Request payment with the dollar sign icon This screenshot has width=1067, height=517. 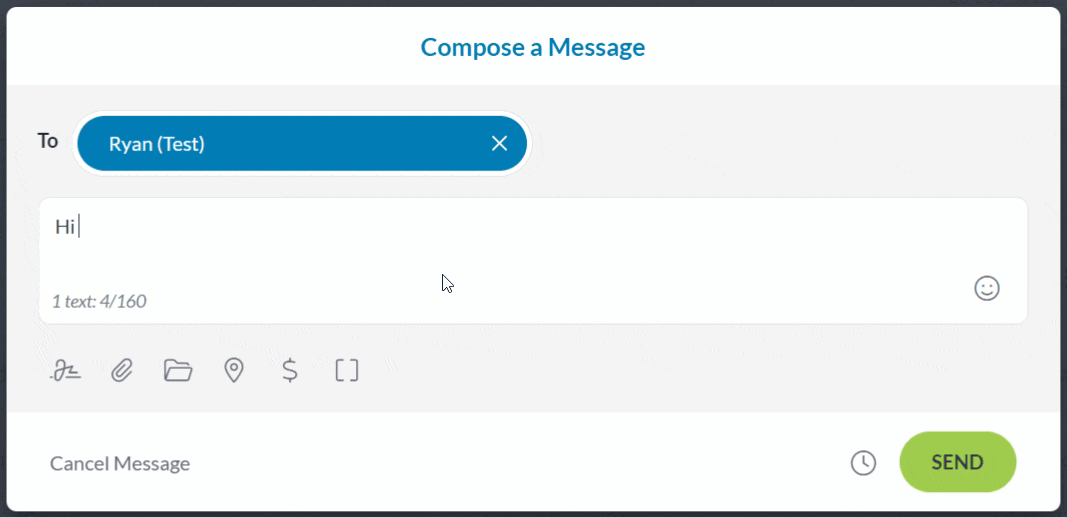point(290,371)
